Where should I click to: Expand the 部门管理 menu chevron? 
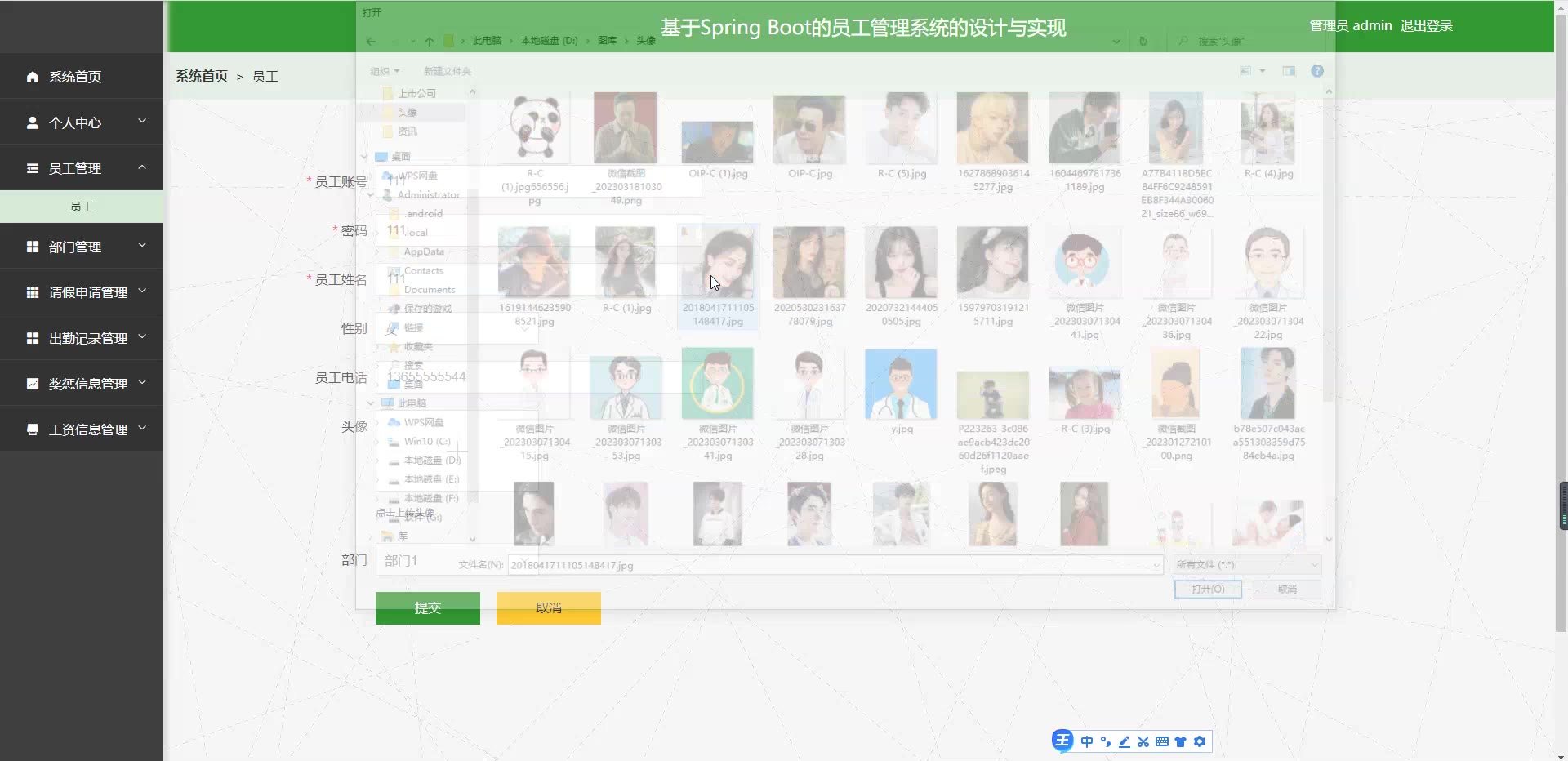click(142, 245)
